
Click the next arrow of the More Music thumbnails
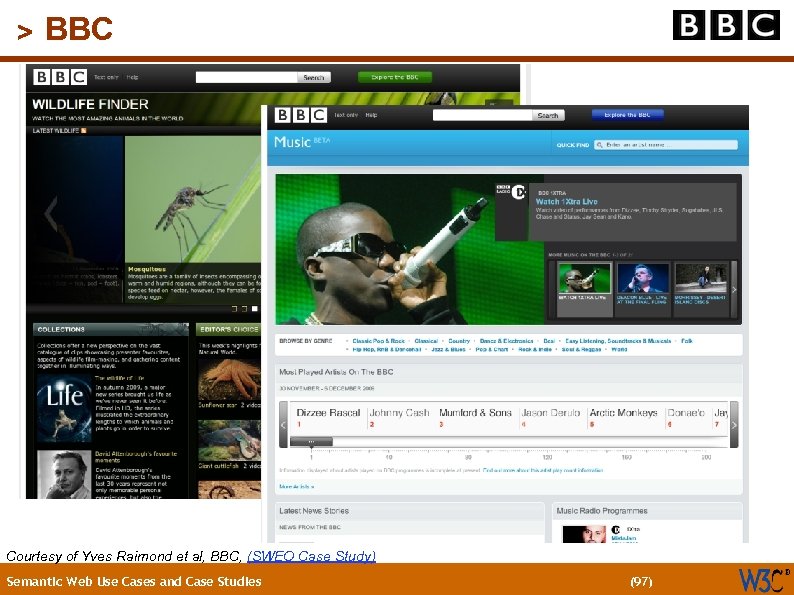[734, 290]
